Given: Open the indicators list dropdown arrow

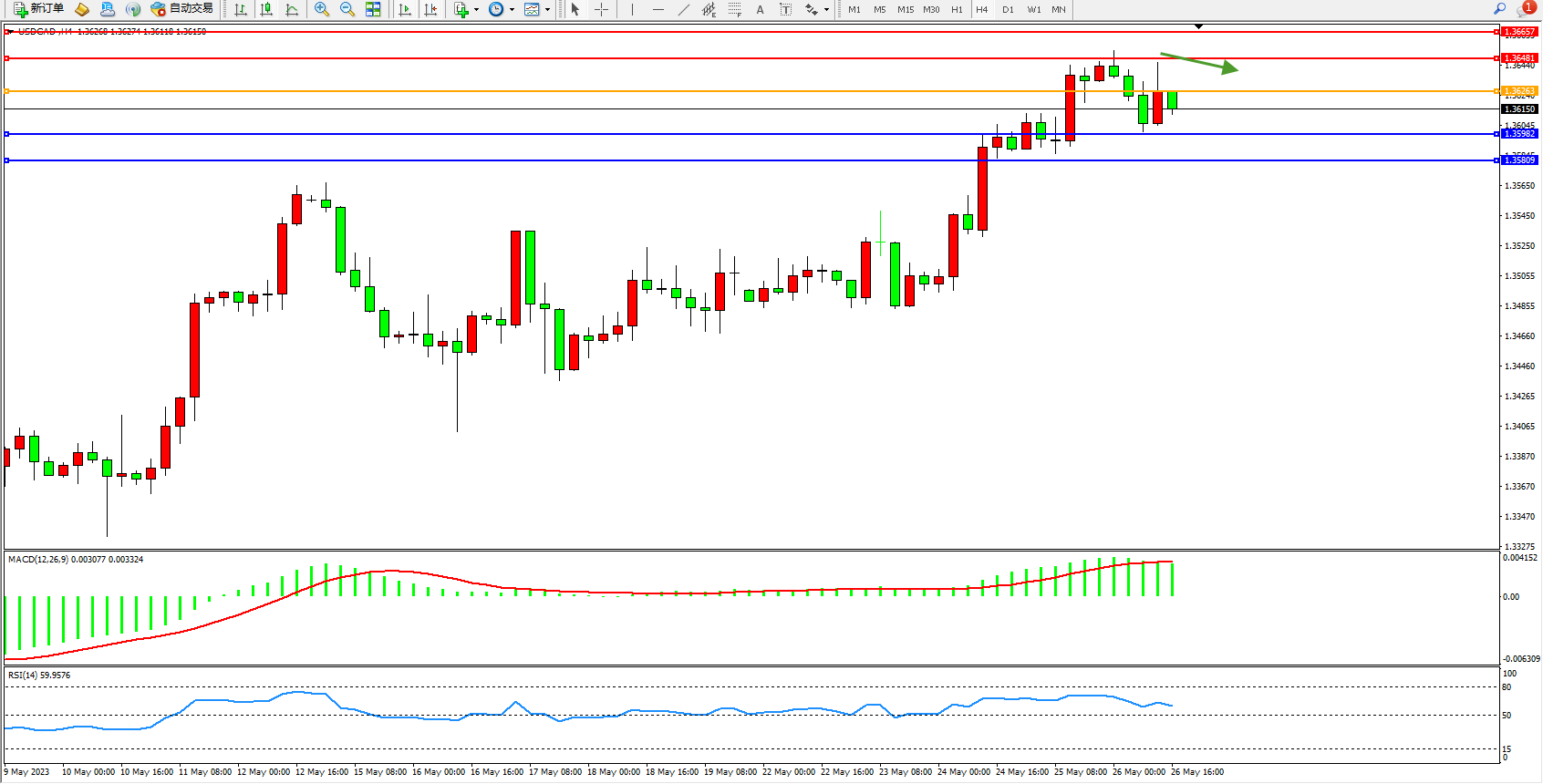Looking at the screenshot, I should click(x=477, y=10).
